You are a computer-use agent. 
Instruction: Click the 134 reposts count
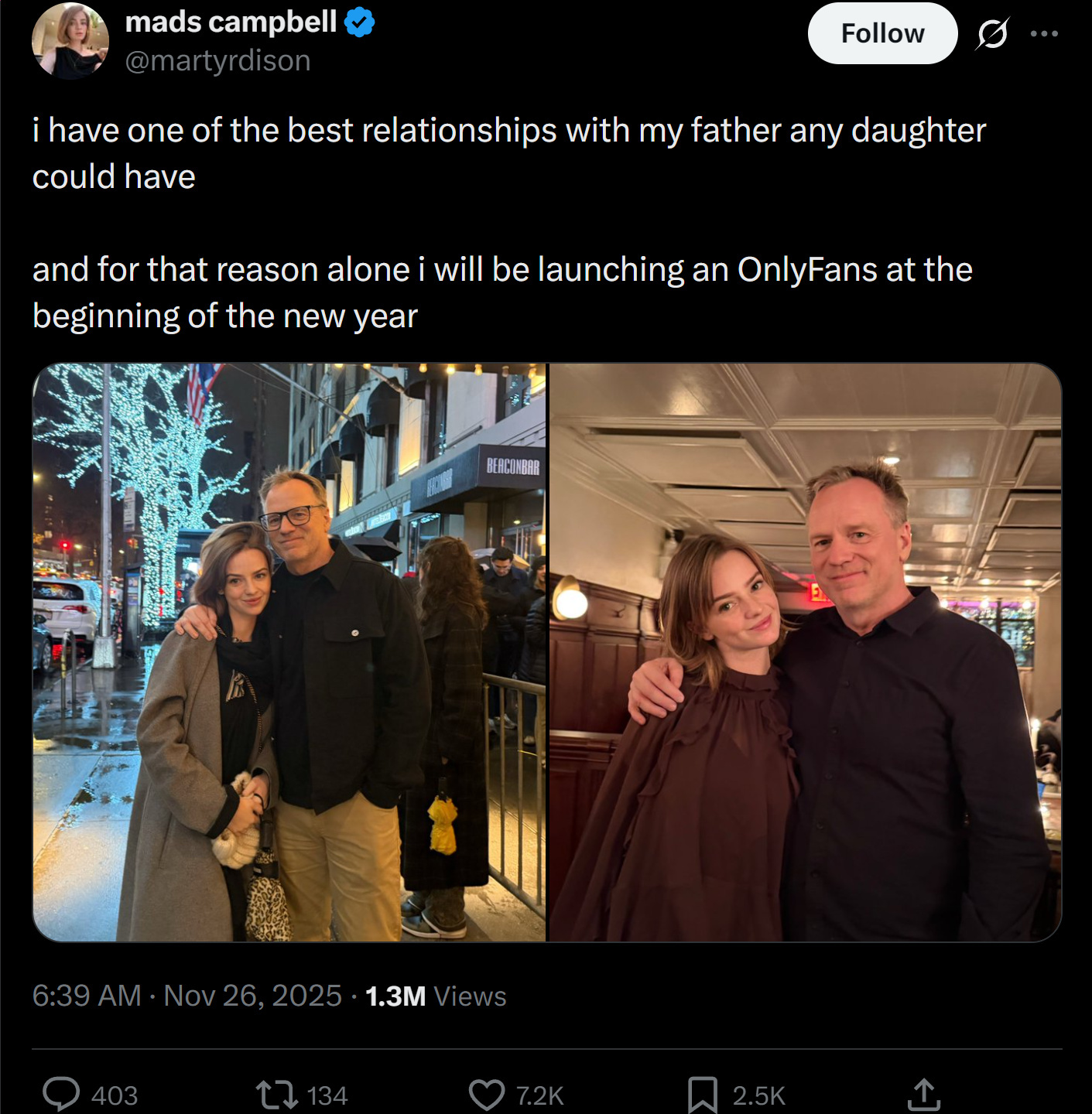click(x=327, y=1095)
